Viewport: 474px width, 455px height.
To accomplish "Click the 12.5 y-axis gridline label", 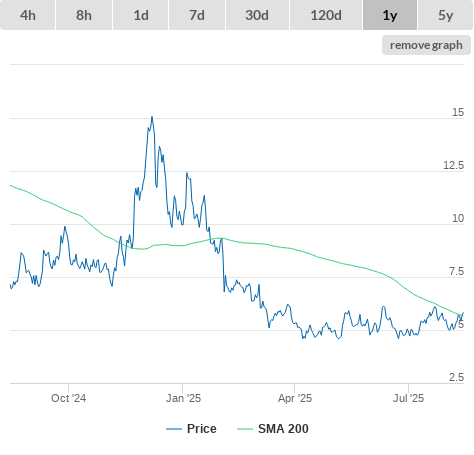I will [x=453, y=165].
